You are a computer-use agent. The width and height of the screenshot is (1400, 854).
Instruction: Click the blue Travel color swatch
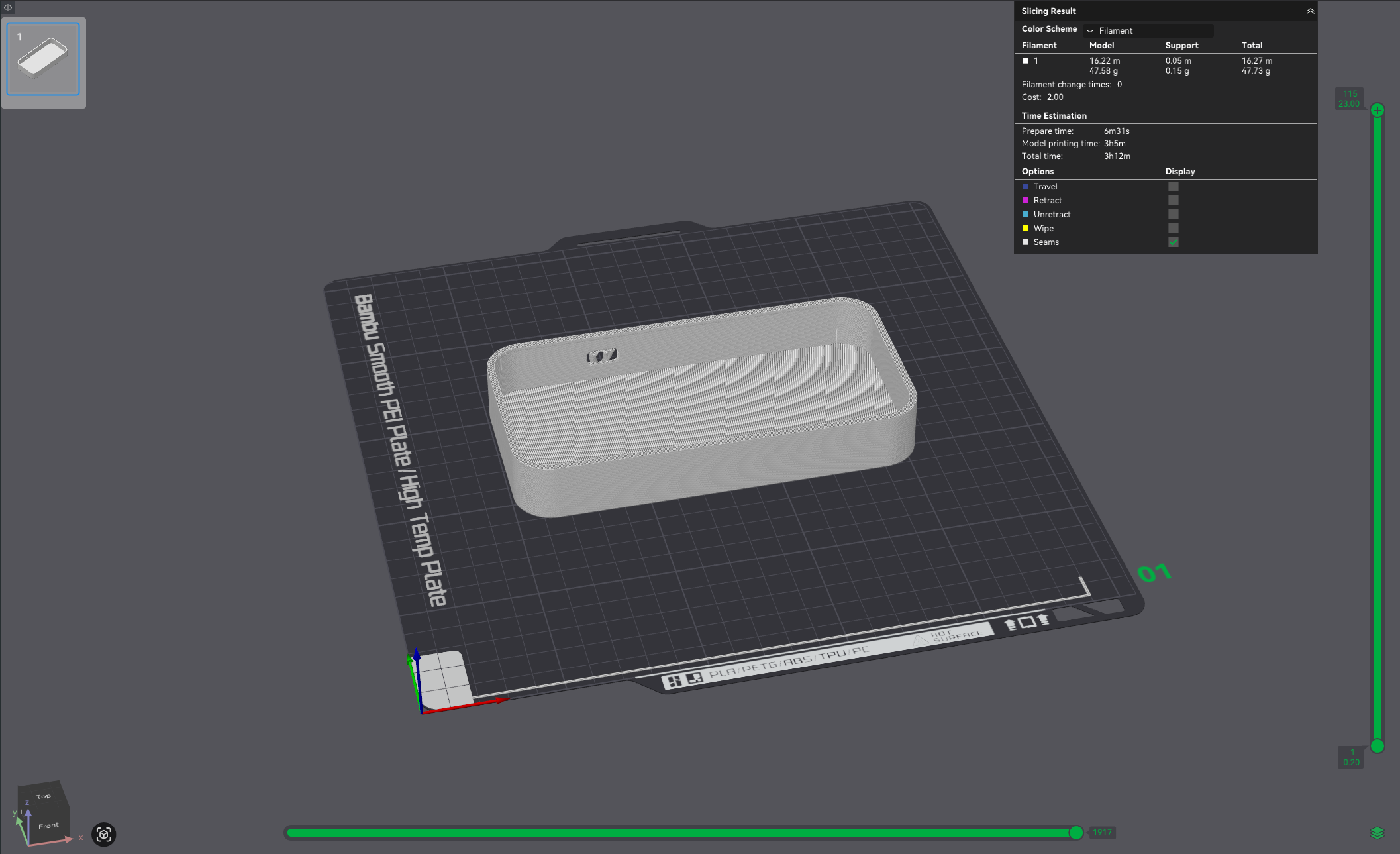pyautogui.click(x=1025, y=187)
